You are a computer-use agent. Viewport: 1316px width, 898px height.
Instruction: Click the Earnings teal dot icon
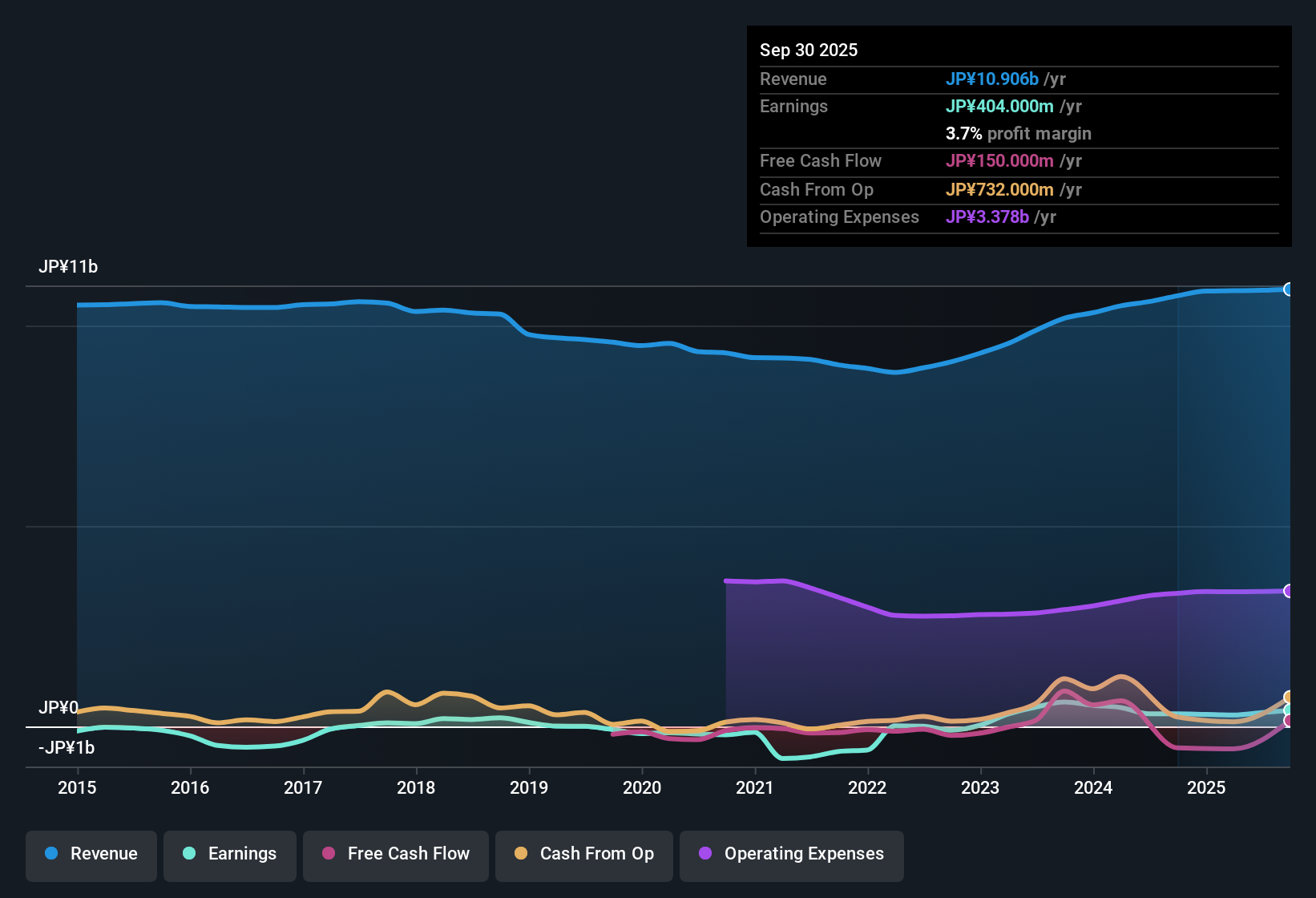click(189, 854)
